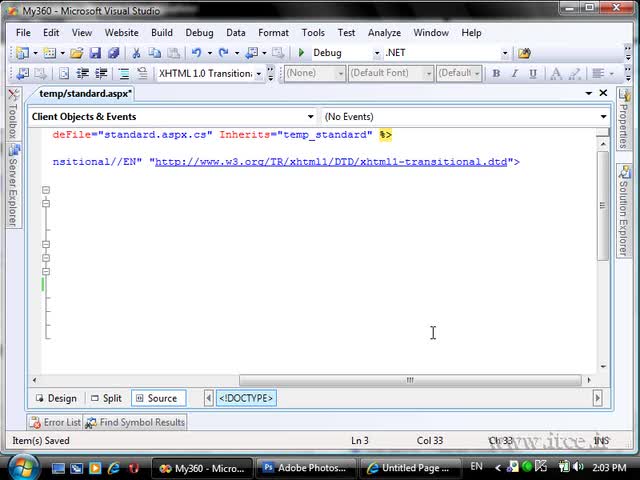
Task: Select the temp/standard.aspx document tab
Action: tap(85, 94)
